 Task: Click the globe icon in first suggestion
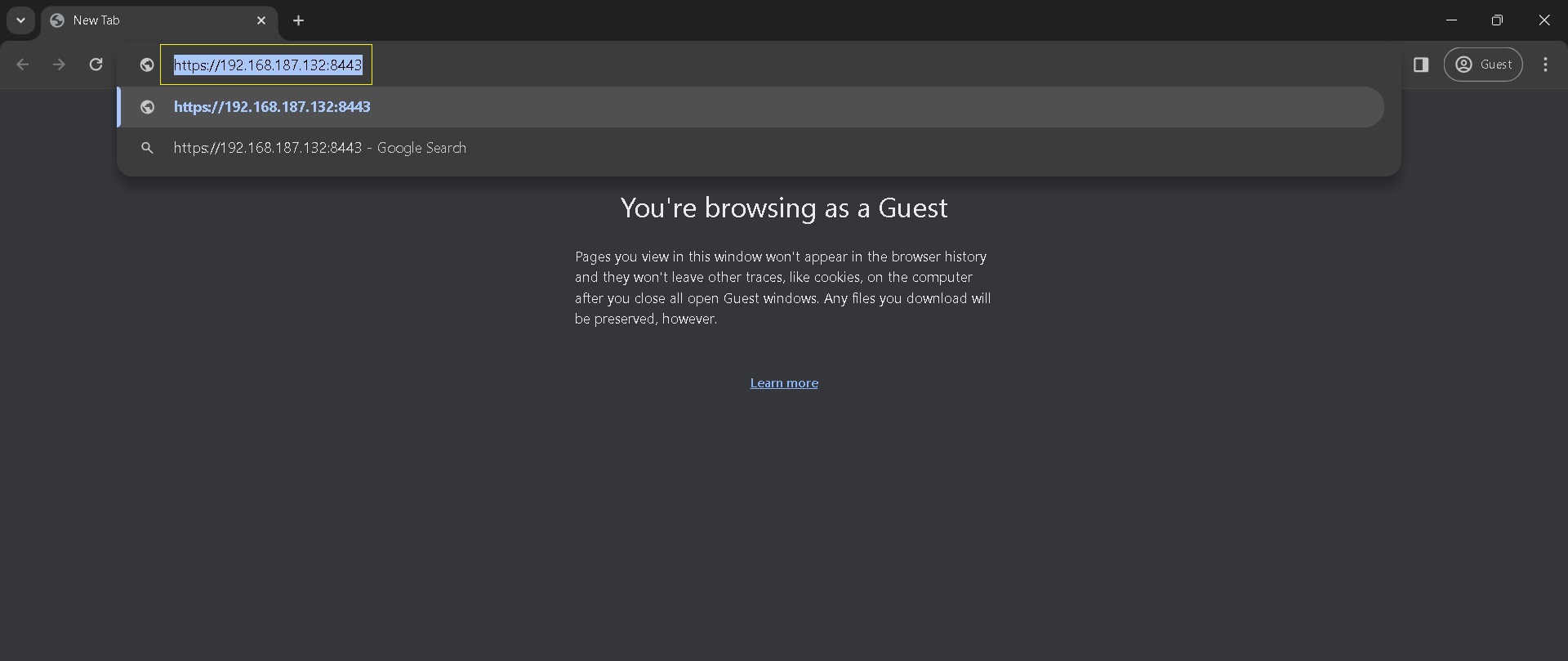147,107
